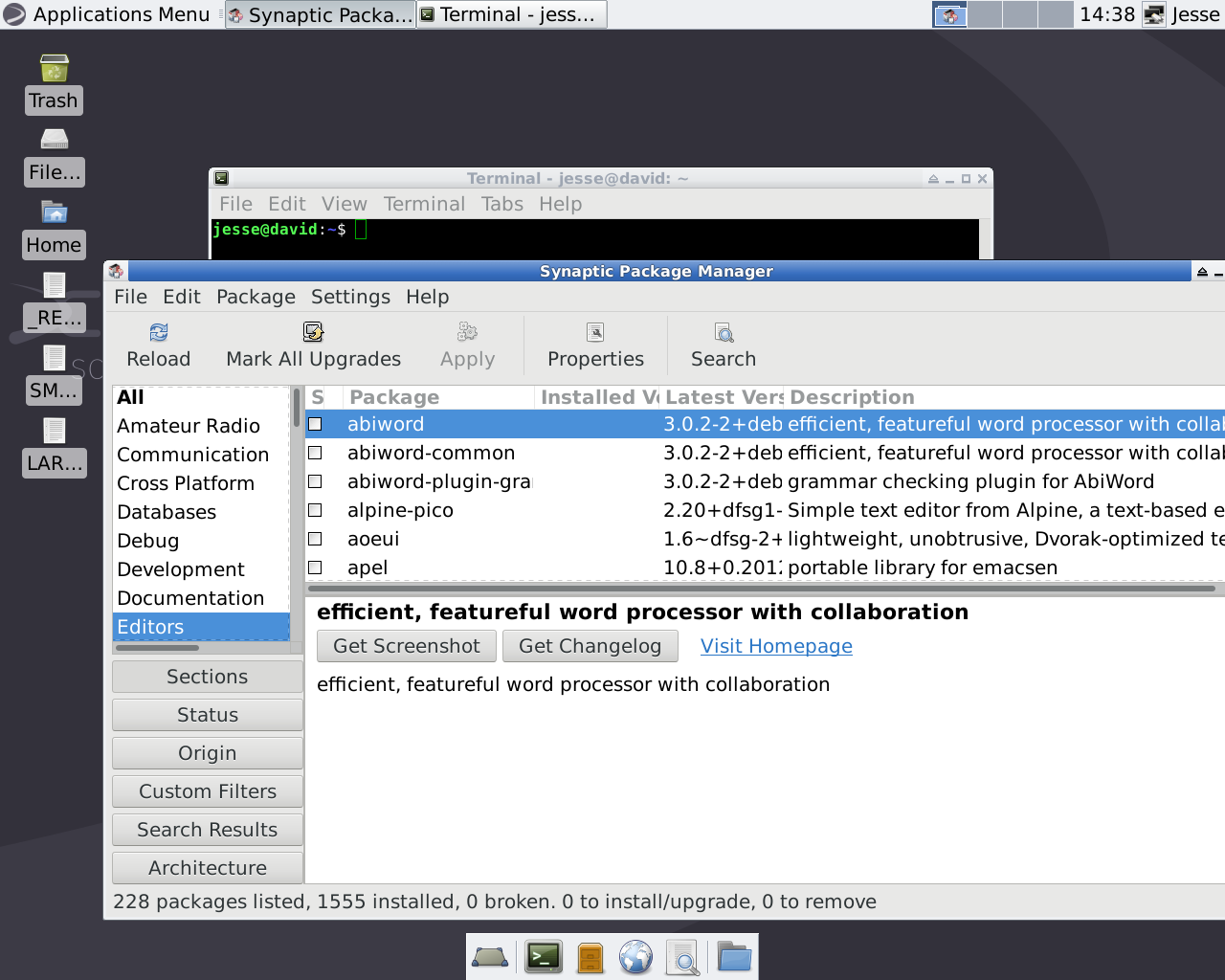Open folder icon in bottom dock
The height and width of the screenshot is (980, 1225).
tap(734, 957)
